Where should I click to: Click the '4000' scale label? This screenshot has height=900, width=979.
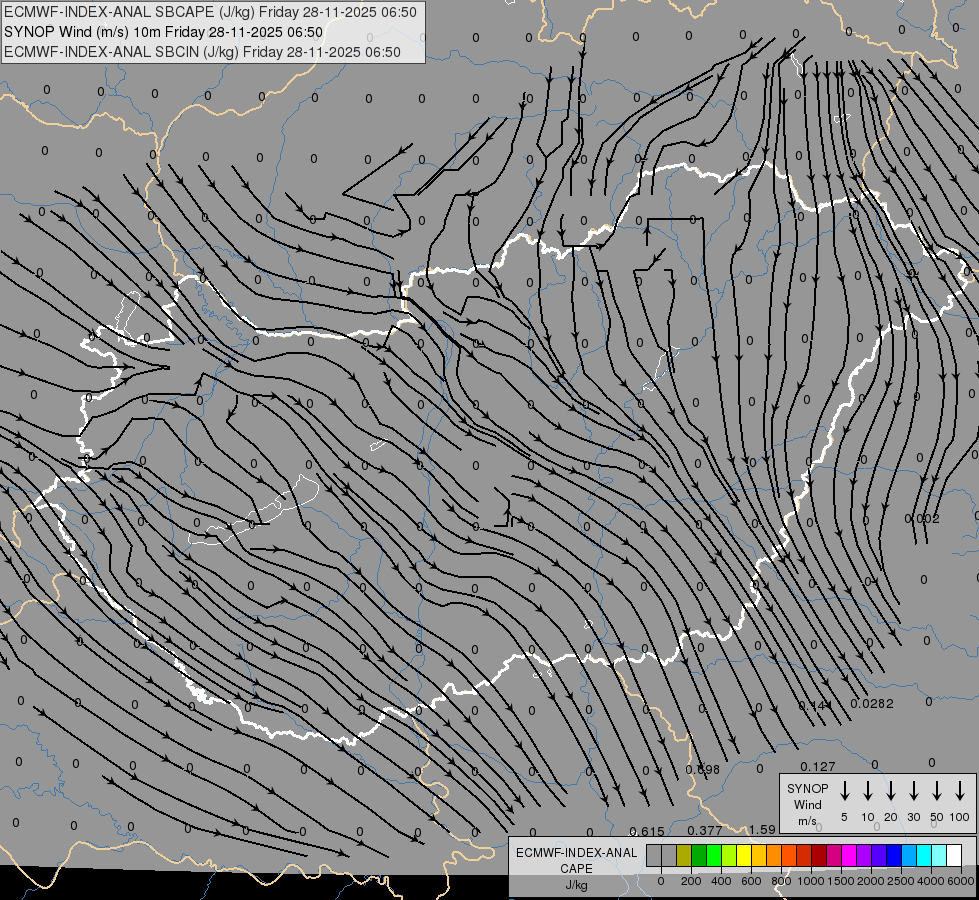pyautogui.click(x=931, y=881)
